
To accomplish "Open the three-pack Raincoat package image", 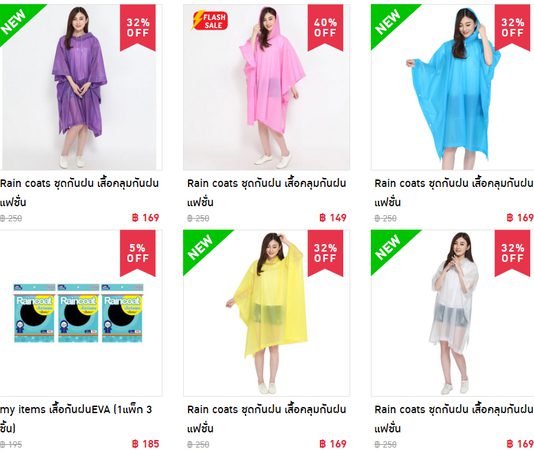I will (x=78, y=313).
